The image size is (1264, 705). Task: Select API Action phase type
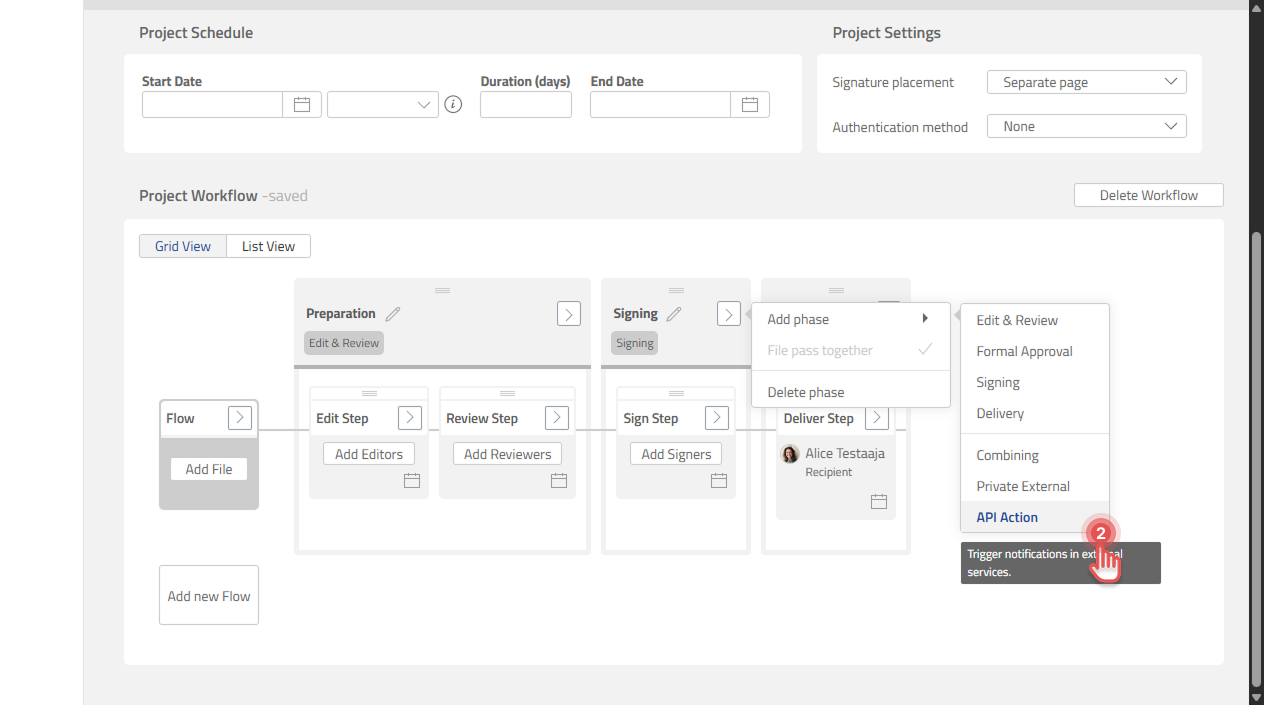pos(1035,517)
